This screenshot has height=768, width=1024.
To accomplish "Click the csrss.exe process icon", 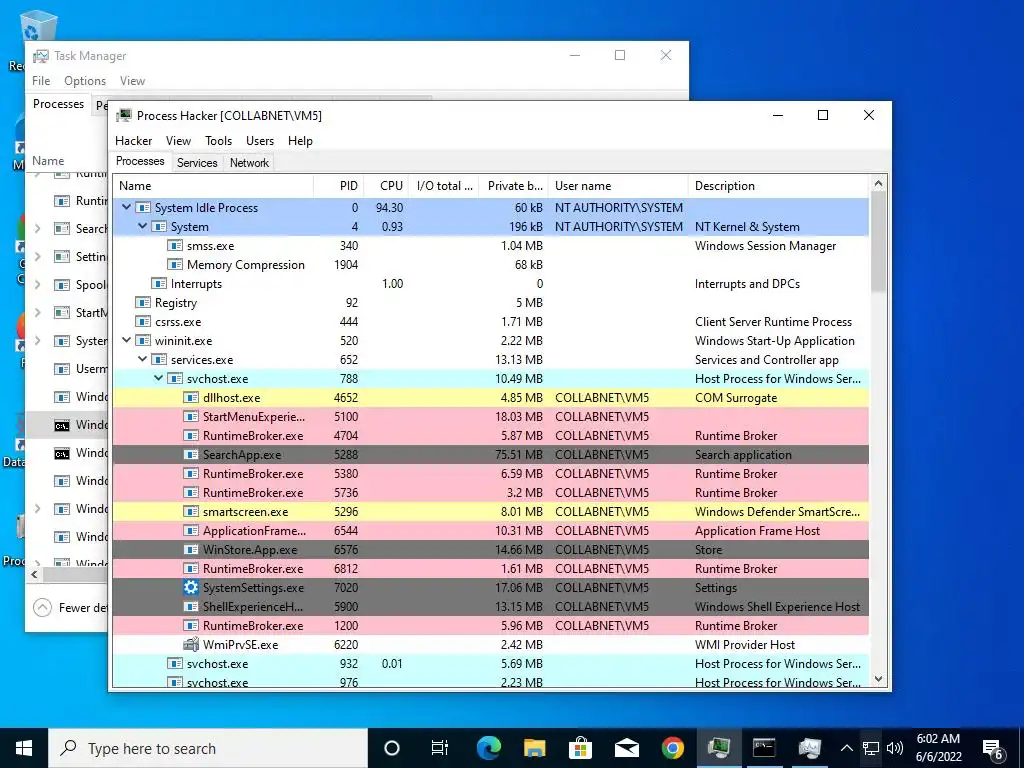I will [x=142, y=322].
